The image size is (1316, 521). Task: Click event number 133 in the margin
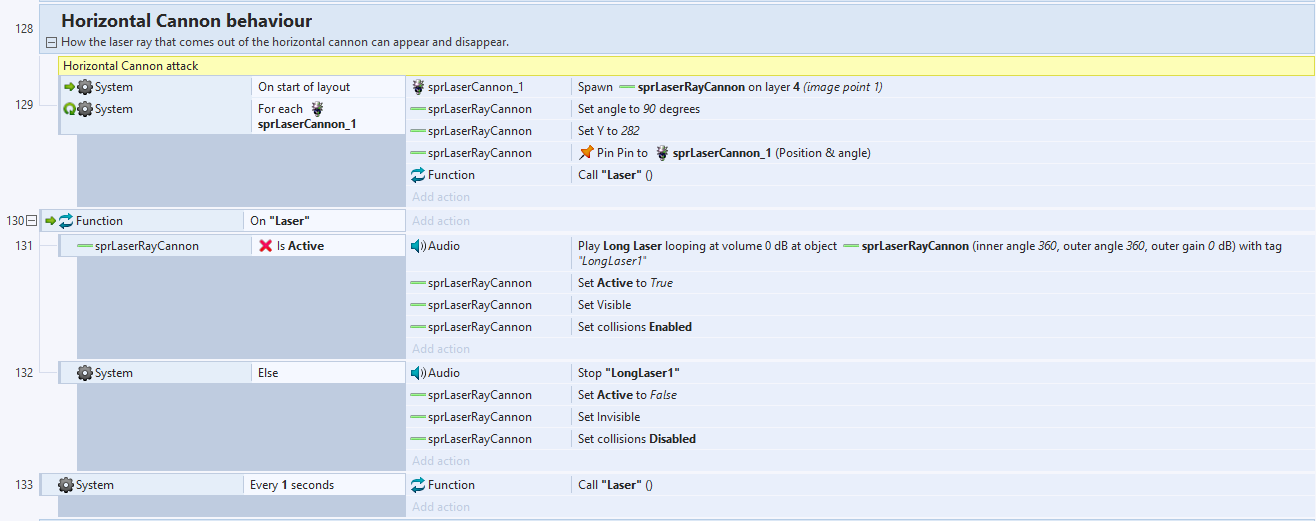pyautogui.click(x=24, y=485)
